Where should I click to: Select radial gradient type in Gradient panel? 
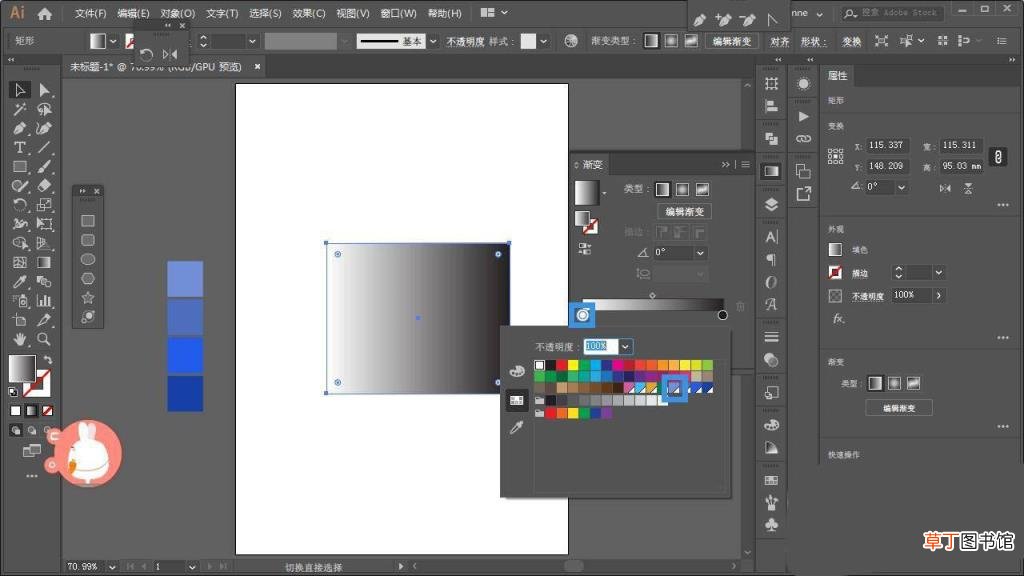coord(682,189)
